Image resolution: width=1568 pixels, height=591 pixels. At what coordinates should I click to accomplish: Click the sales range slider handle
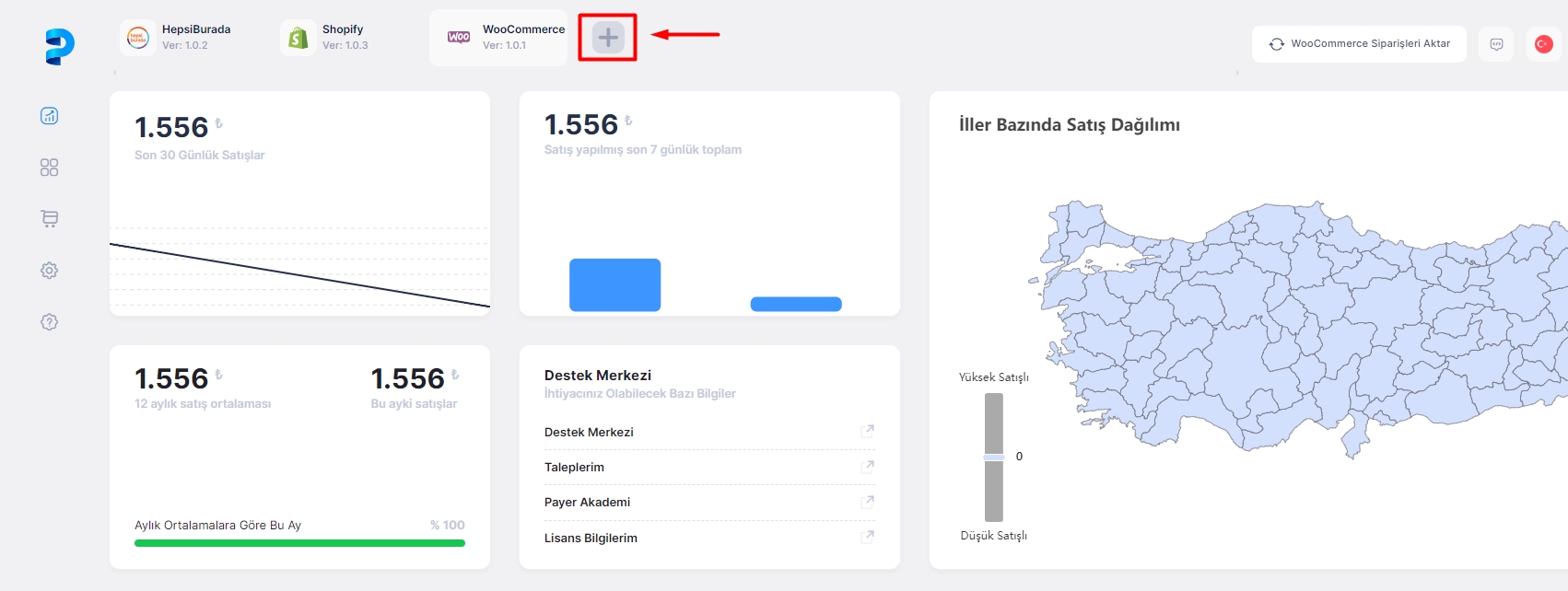click(993, 458)
